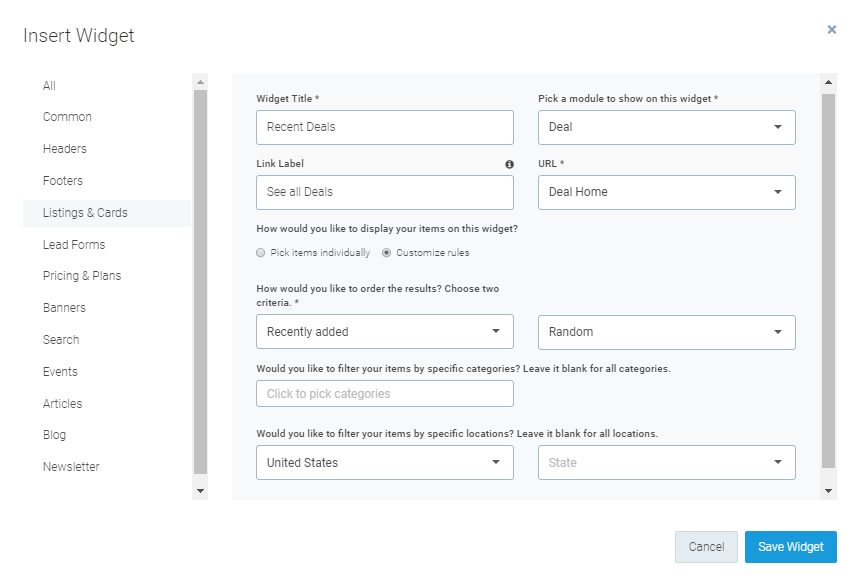This screenshot has height=585, width=857.
Task: Choose the "Banners" widget category
Action: [63, 307]
